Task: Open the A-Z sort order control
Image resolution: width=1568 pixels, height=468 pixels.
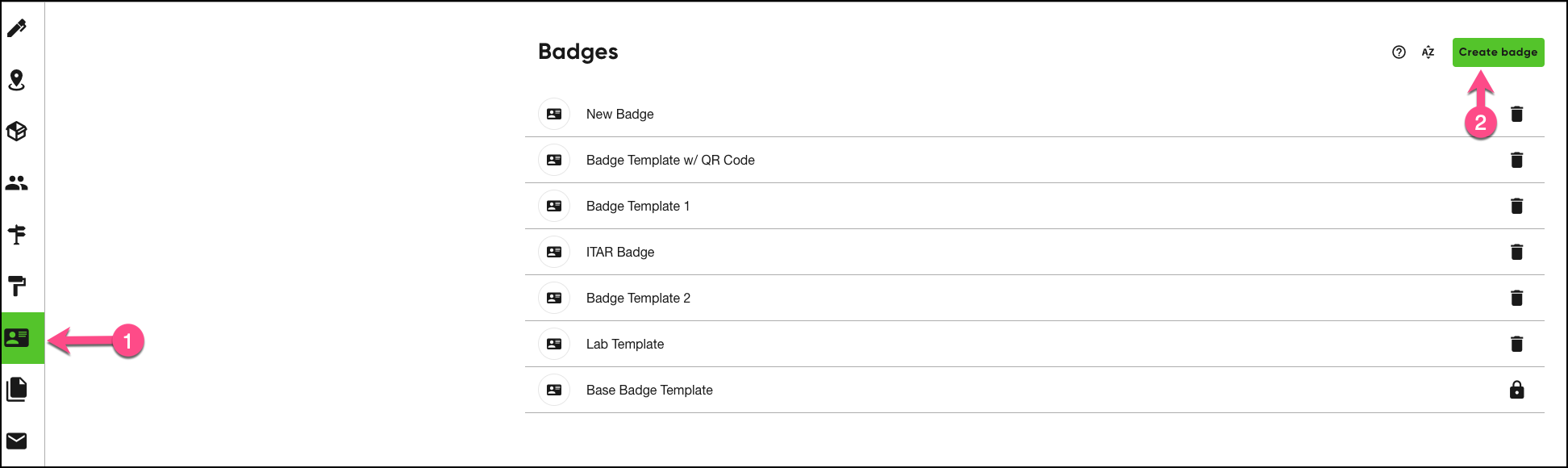Action: [1428, 52]
